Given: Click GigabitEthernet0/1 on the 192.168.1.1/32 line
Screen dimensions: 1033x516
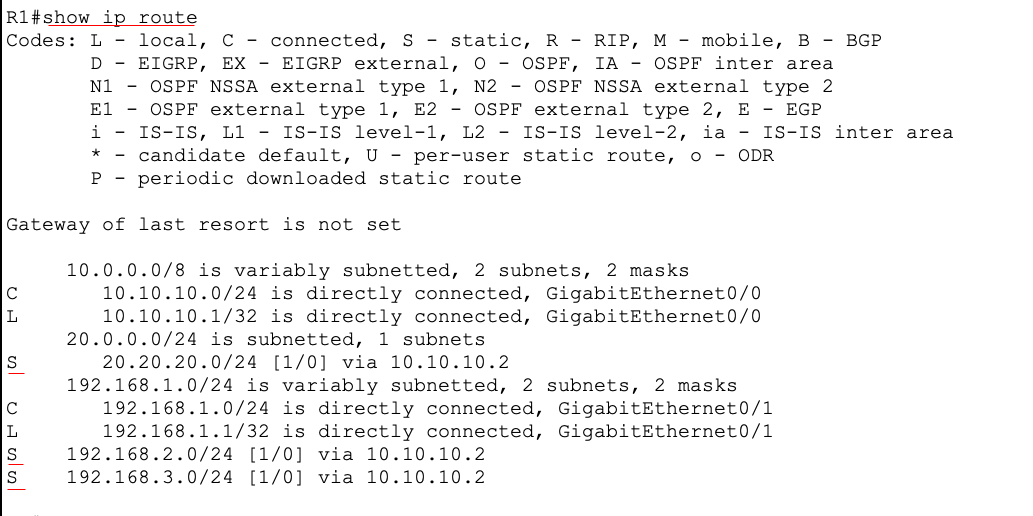Looking at the screenshot, I should (x=665, y=432).
